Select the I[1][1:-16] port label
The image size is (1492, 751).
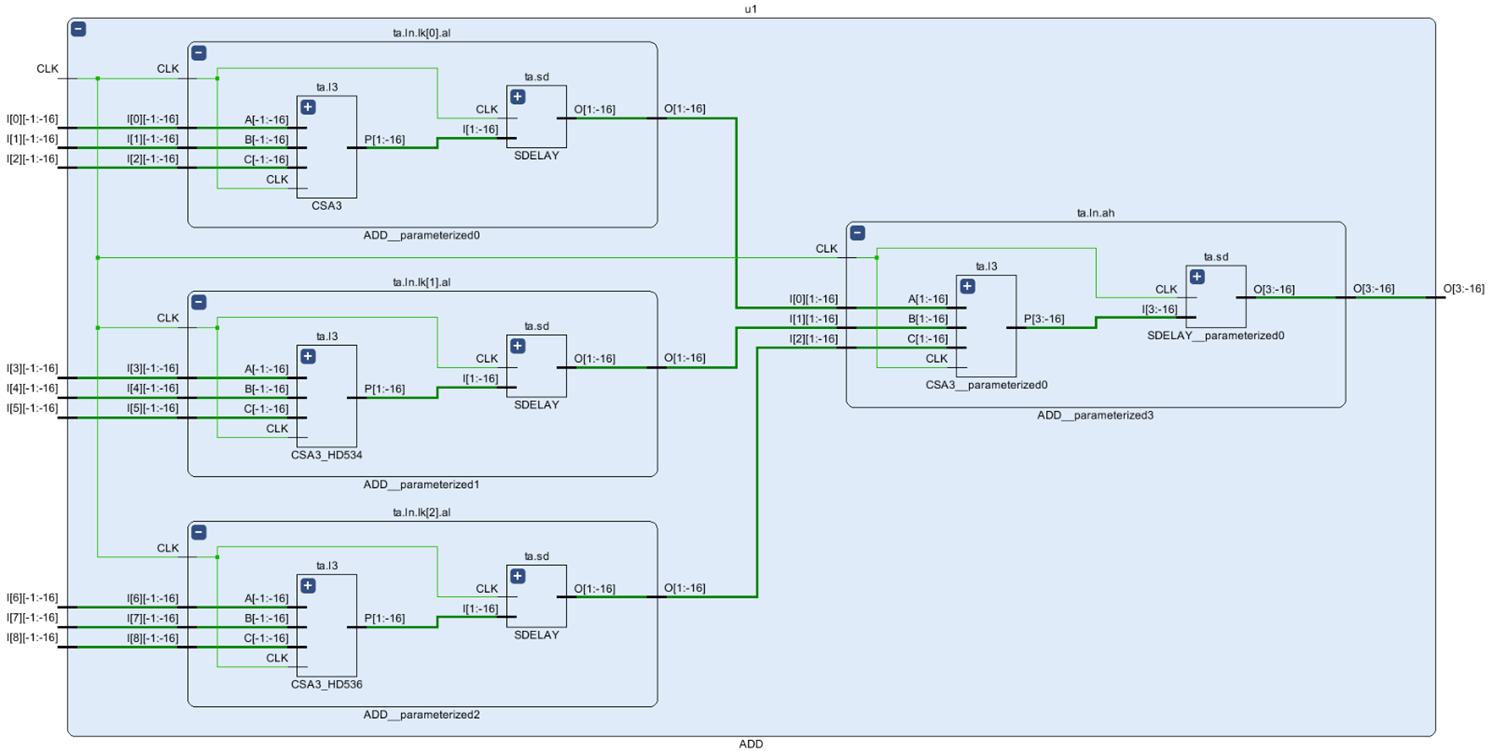pos(813,319)
